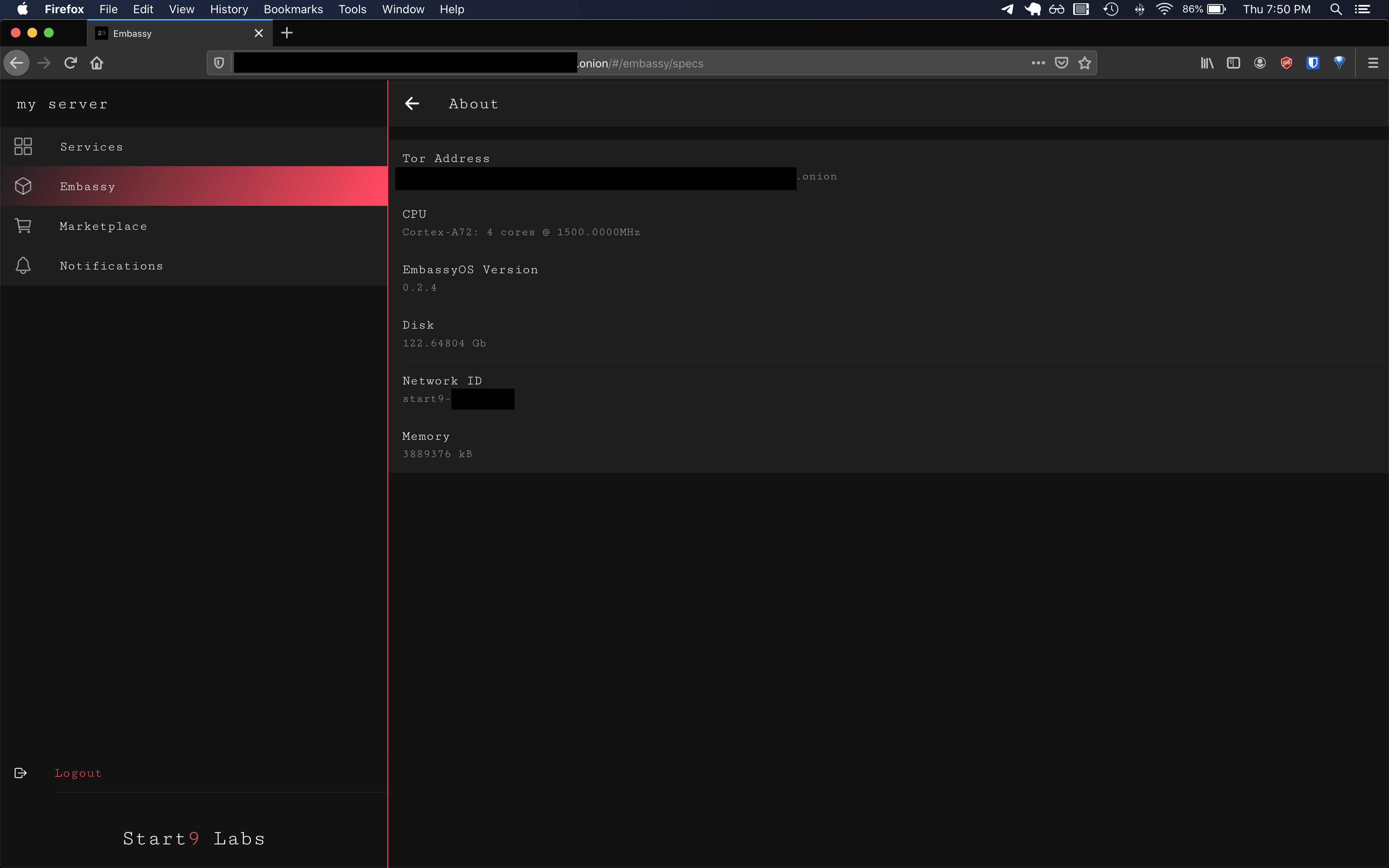Image resolution: width=1389 pixels, height=868 pixels.
Task: Open macOS Spotlight search icon
Action: pyautogui.click(x=1336, y=9)
